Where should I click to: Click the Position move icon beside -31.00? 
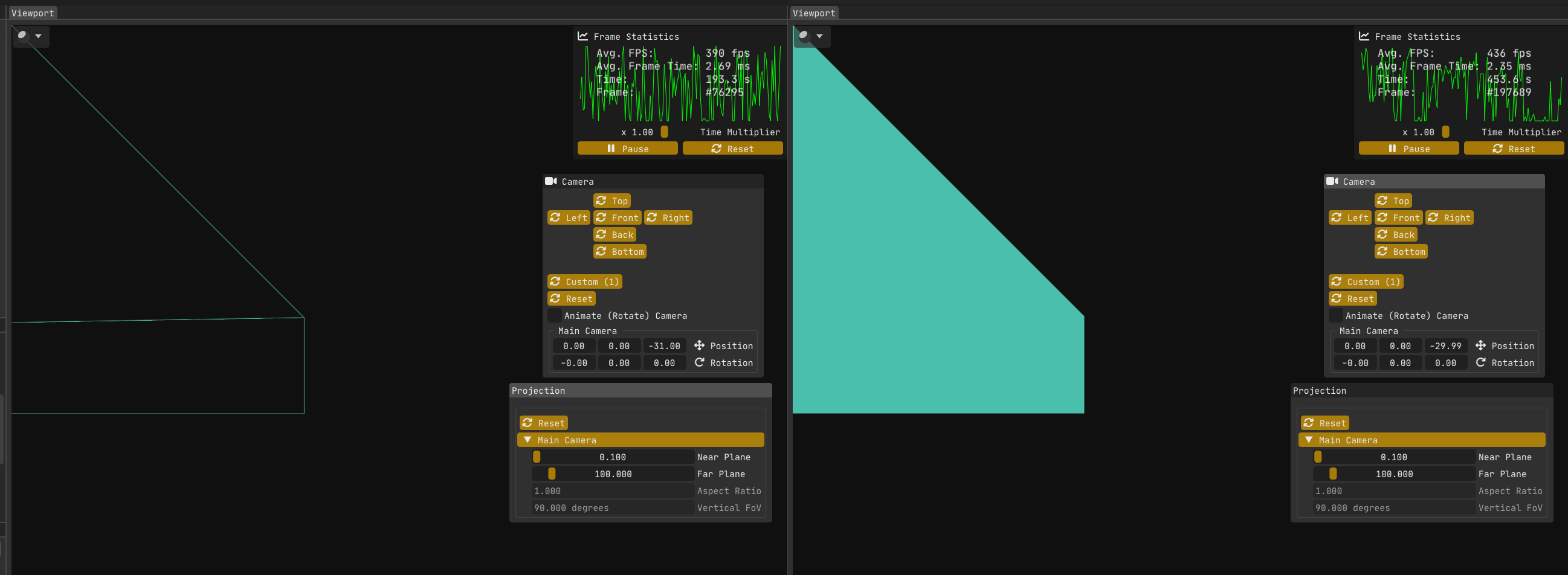pyautogui.click(x=699, y=345)
